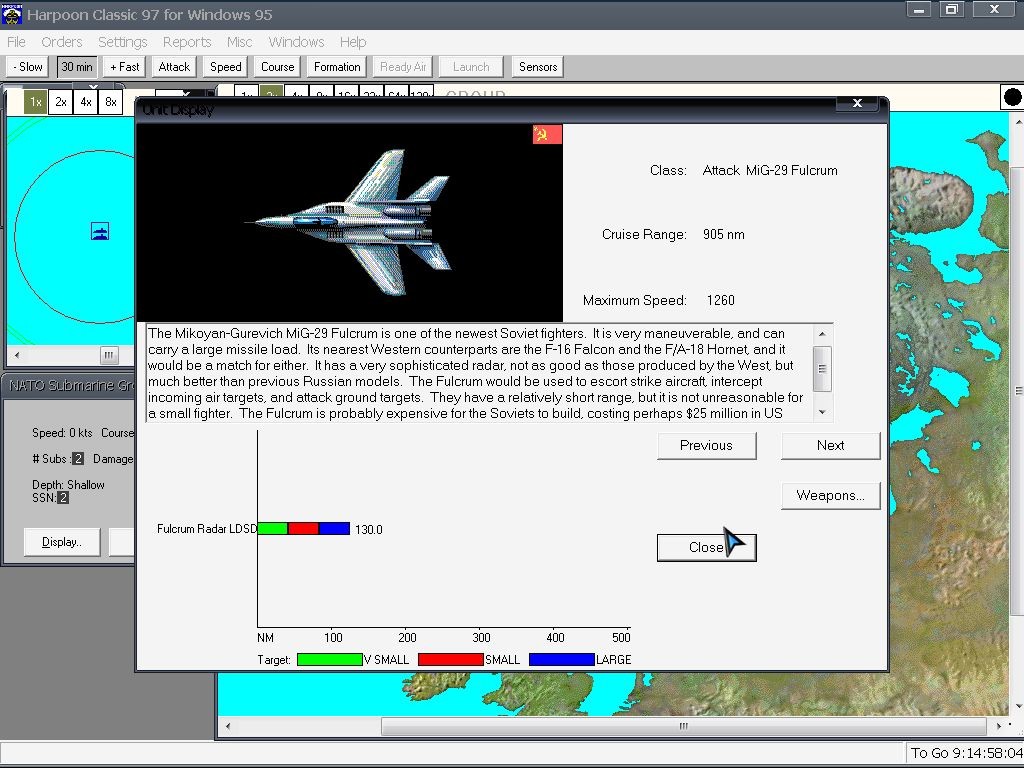This screenshot has width=1024, height=768.
Task: Click the small map horizontal scroll thumb
Action: point(108,355)
